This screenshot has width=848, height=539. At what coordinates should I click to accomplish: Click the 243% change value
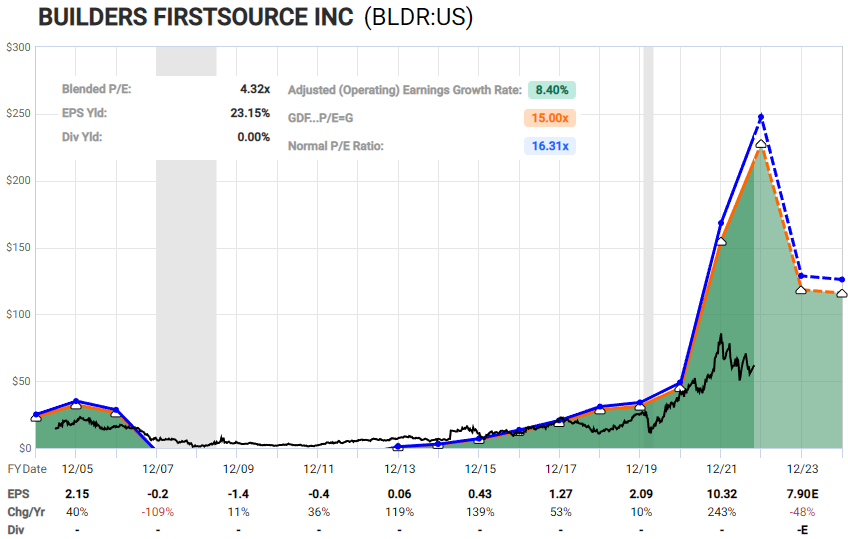[722, 512]
